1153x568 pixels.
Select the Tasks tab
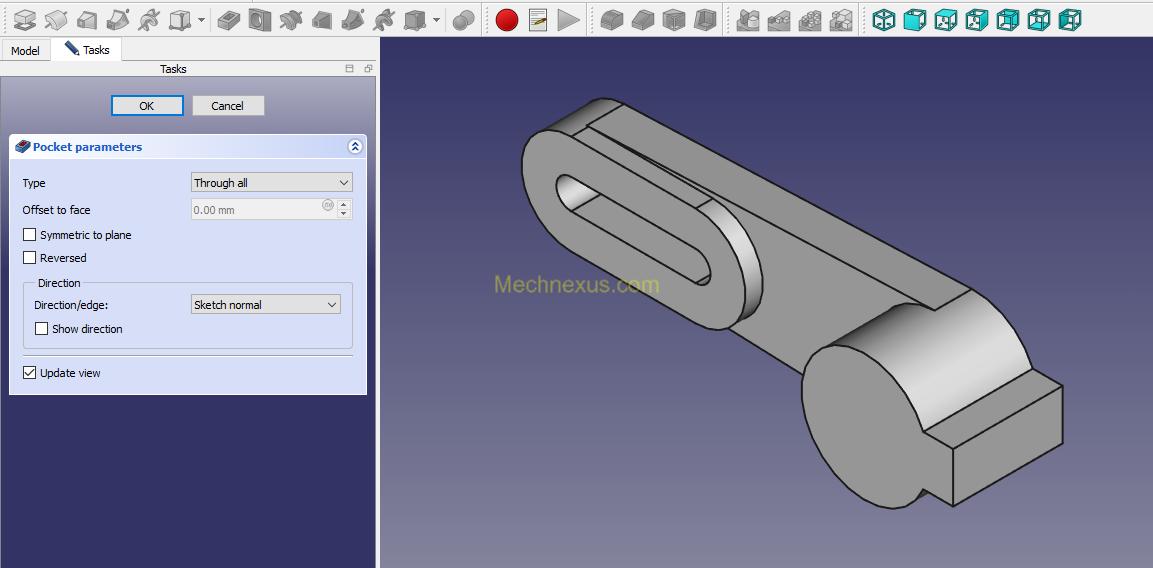[88, 50]
